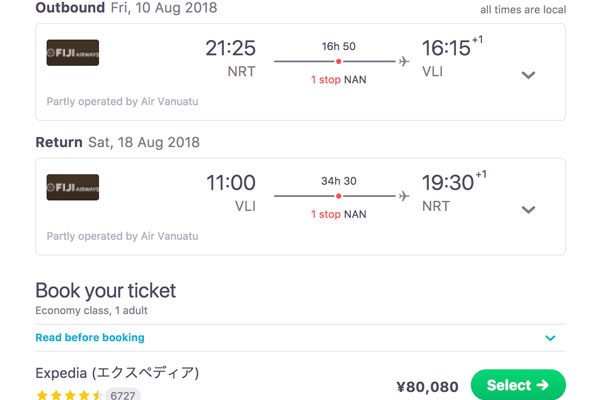Click the outbound Fiji Airways logo

coord(73,53)
